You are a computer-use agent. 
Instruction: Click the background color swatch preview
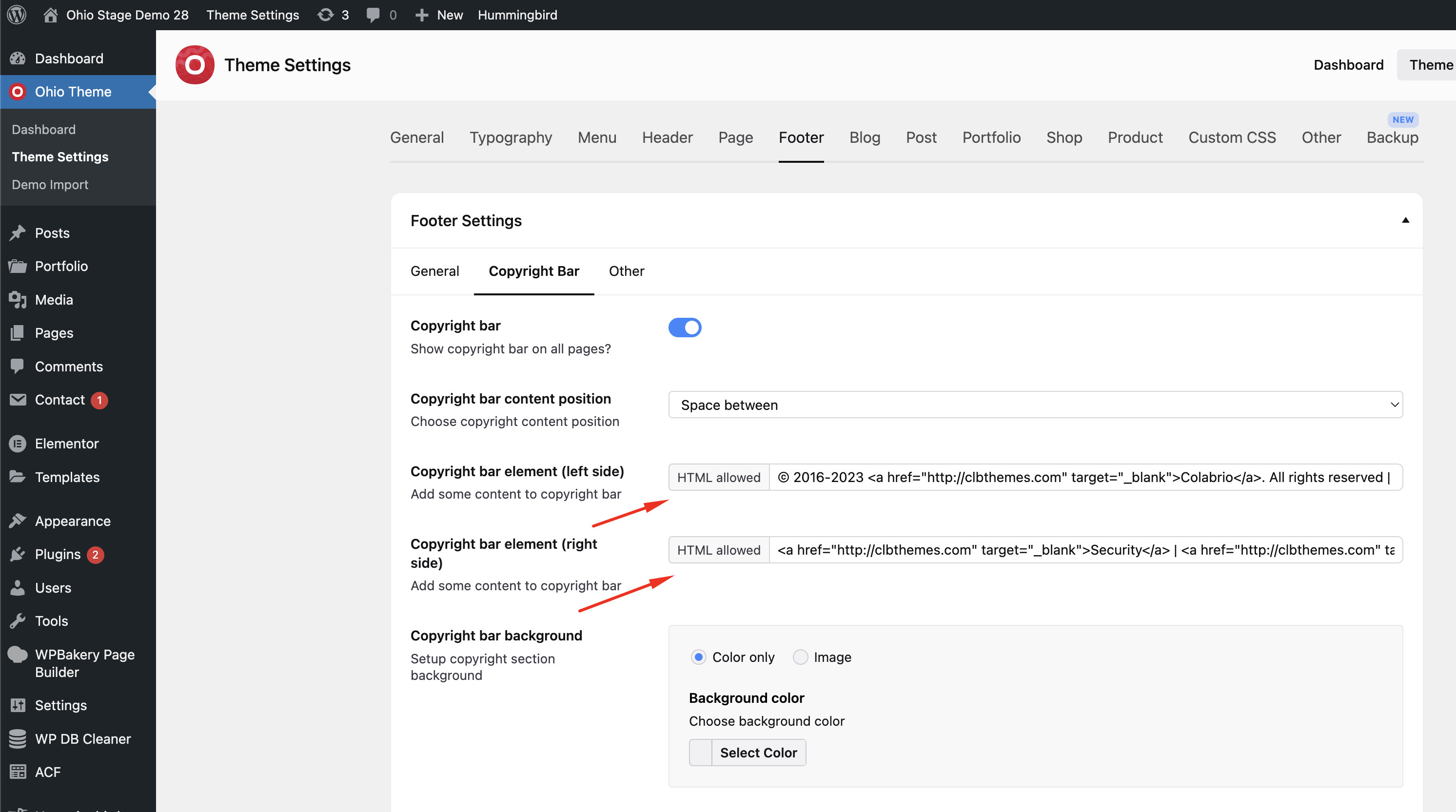click(700, 753)
